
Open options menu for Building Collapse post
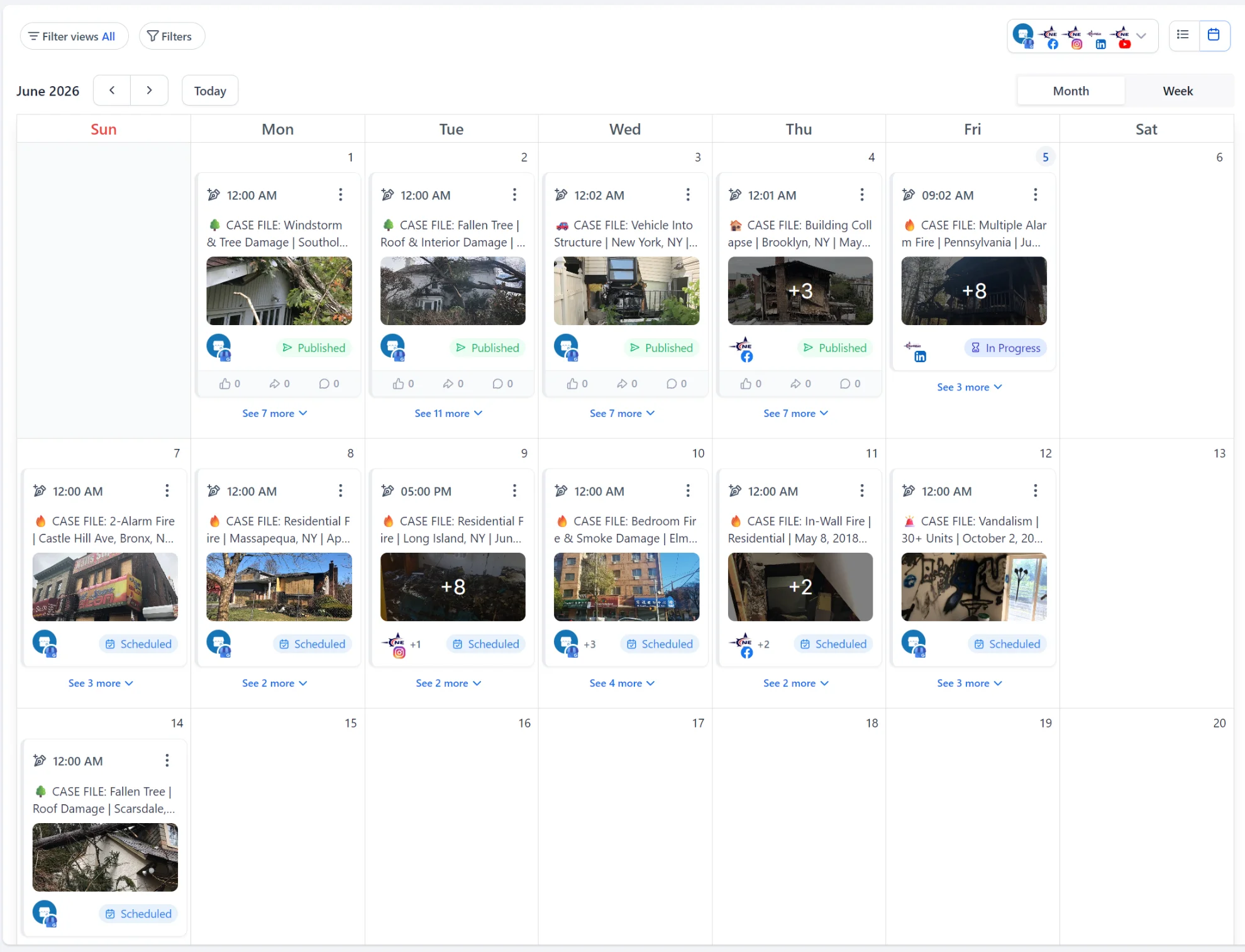tap(862, 195)
